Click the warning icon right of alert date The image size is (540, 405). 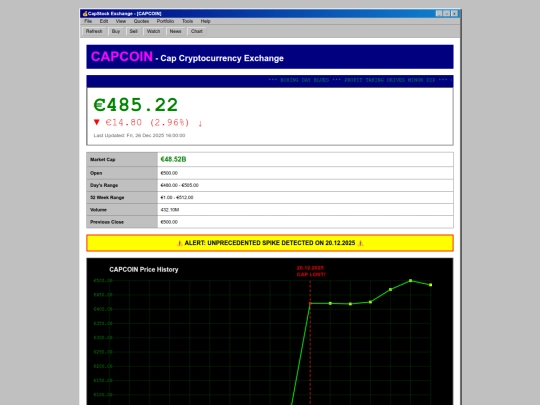click(361, 243)
